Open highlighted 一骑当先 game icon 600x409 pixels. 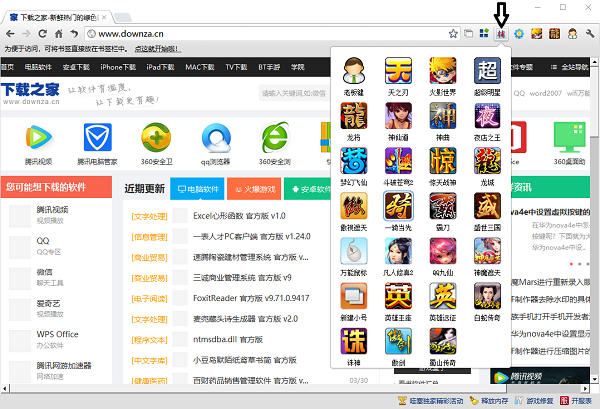coord(398,206)
